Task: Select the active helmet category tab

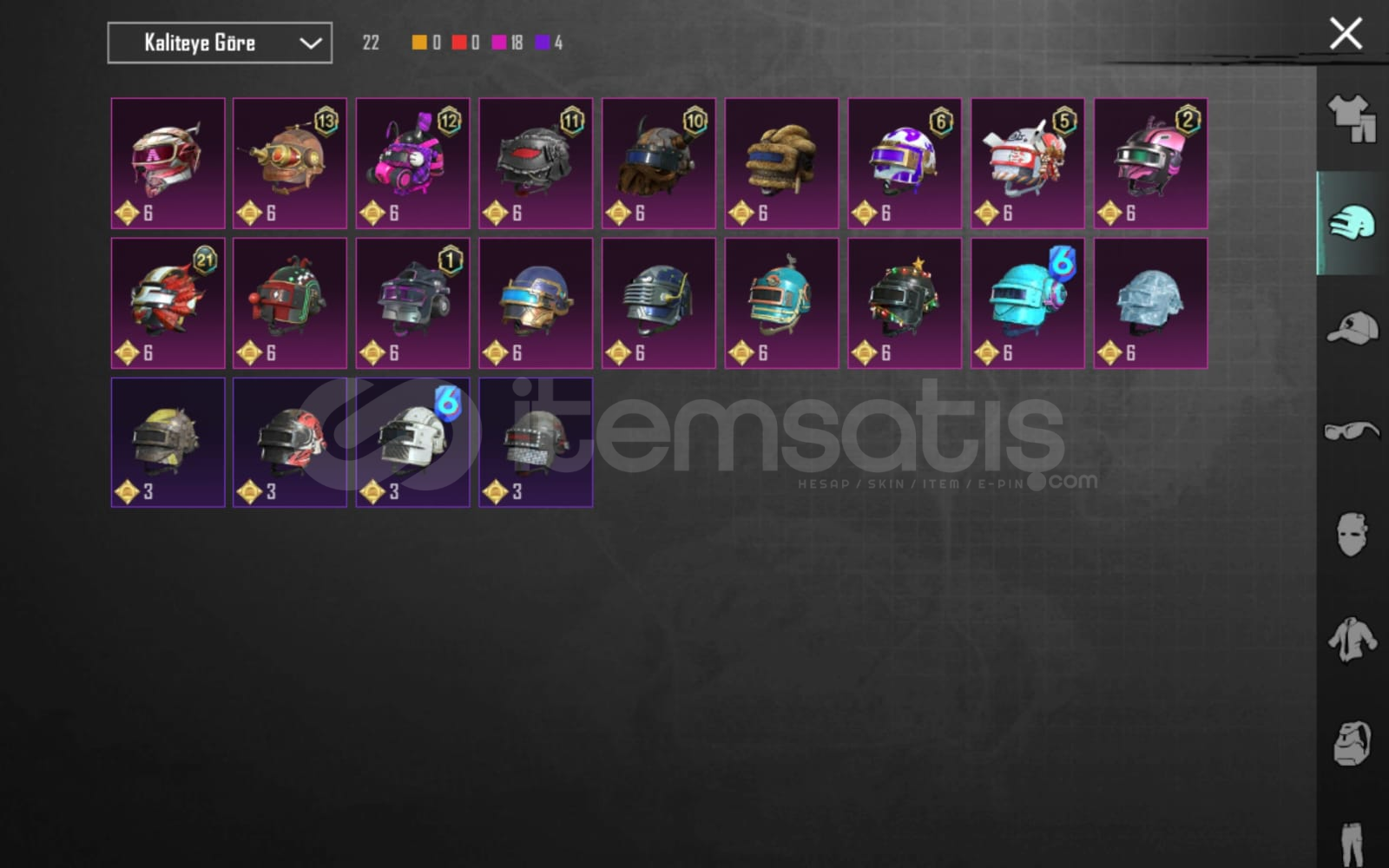Action: coord(1352,223)
